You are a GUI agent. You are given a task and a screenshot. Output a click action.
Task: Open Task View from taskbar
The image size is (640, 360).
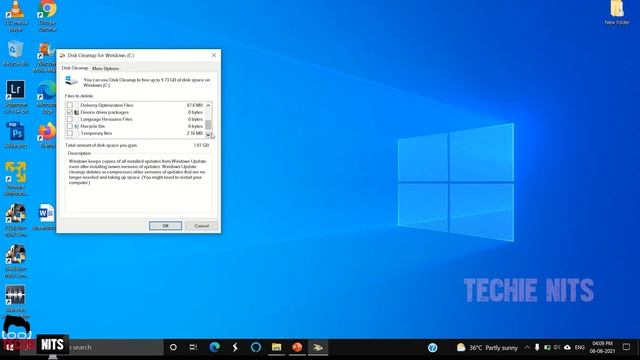[193, 347]
